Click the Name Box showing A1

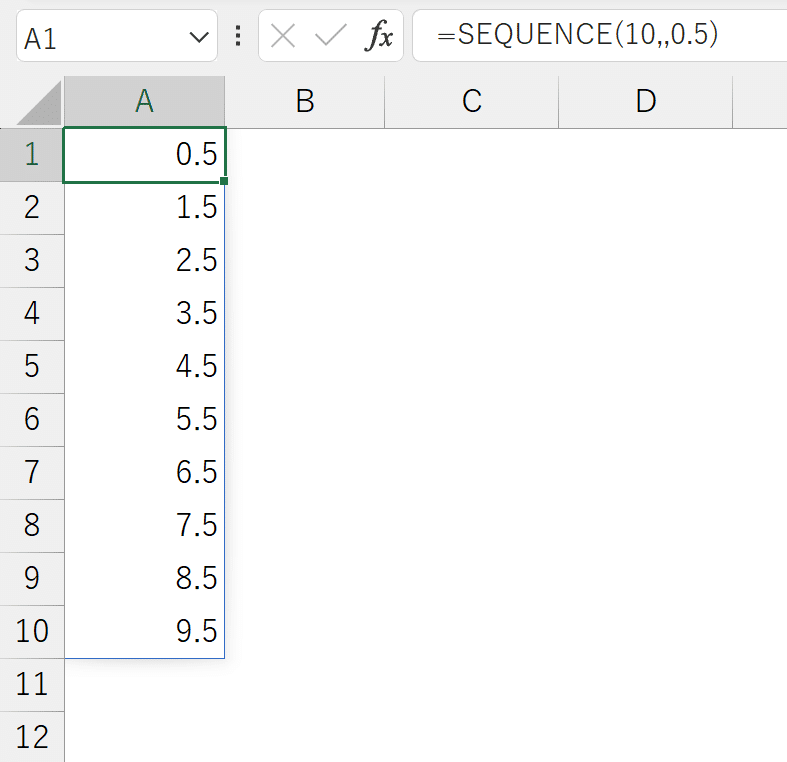pos(116,36)
